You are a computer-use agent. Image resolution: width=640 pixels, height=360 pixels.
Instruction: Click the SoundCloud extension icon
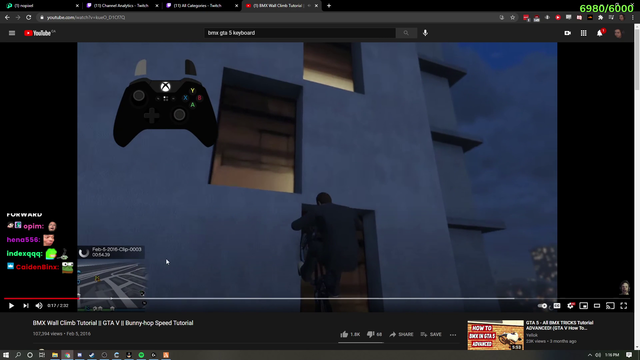590,18
